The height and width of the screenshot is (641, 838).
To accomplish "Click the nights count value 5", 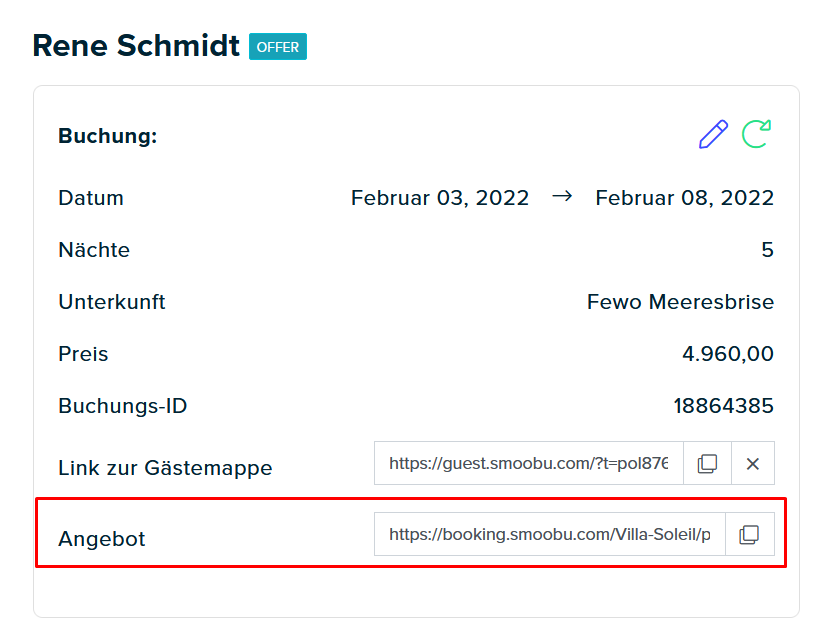I will pyautogui.click(x=767, y=250).
